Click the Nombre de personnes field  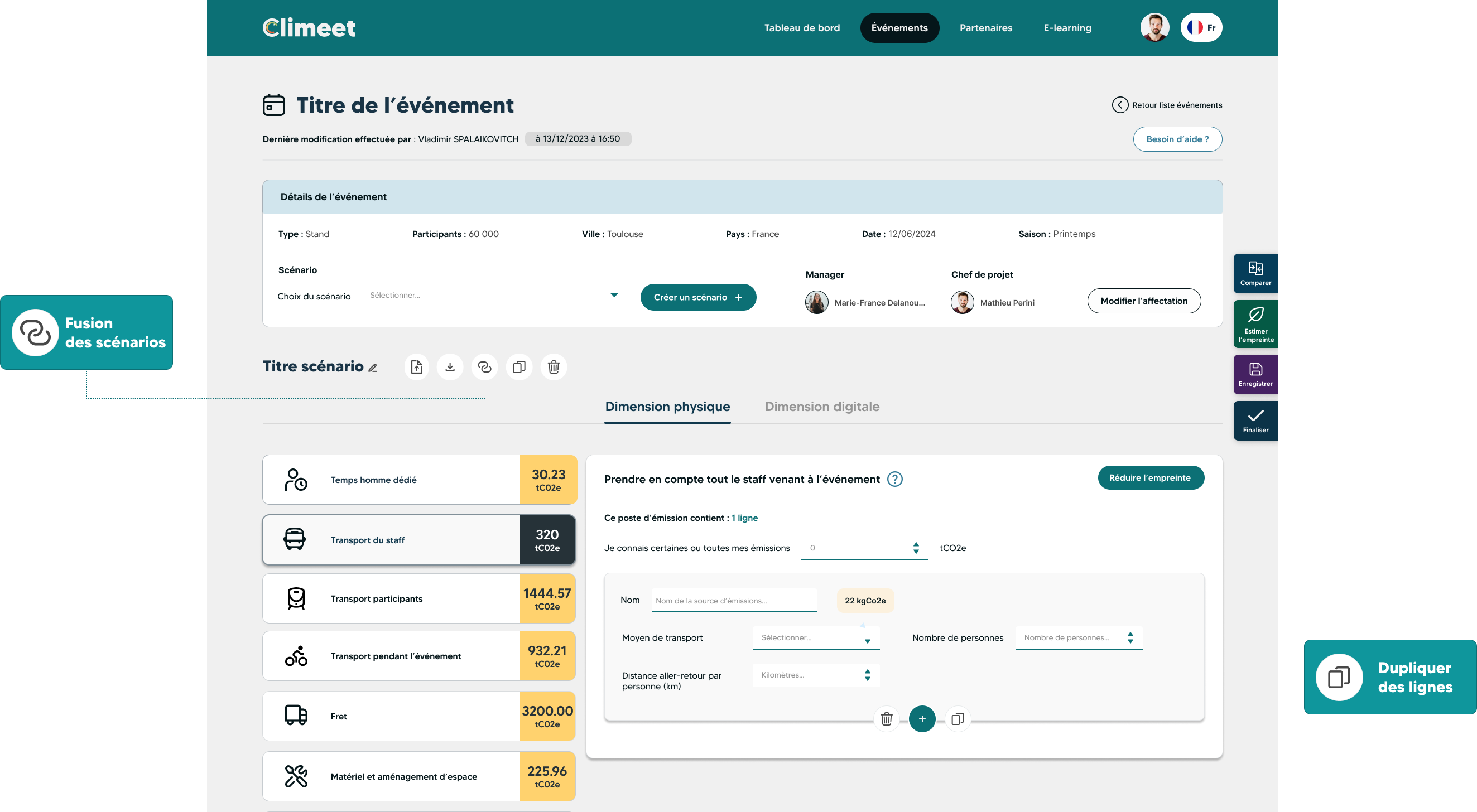pos(1079,638)
